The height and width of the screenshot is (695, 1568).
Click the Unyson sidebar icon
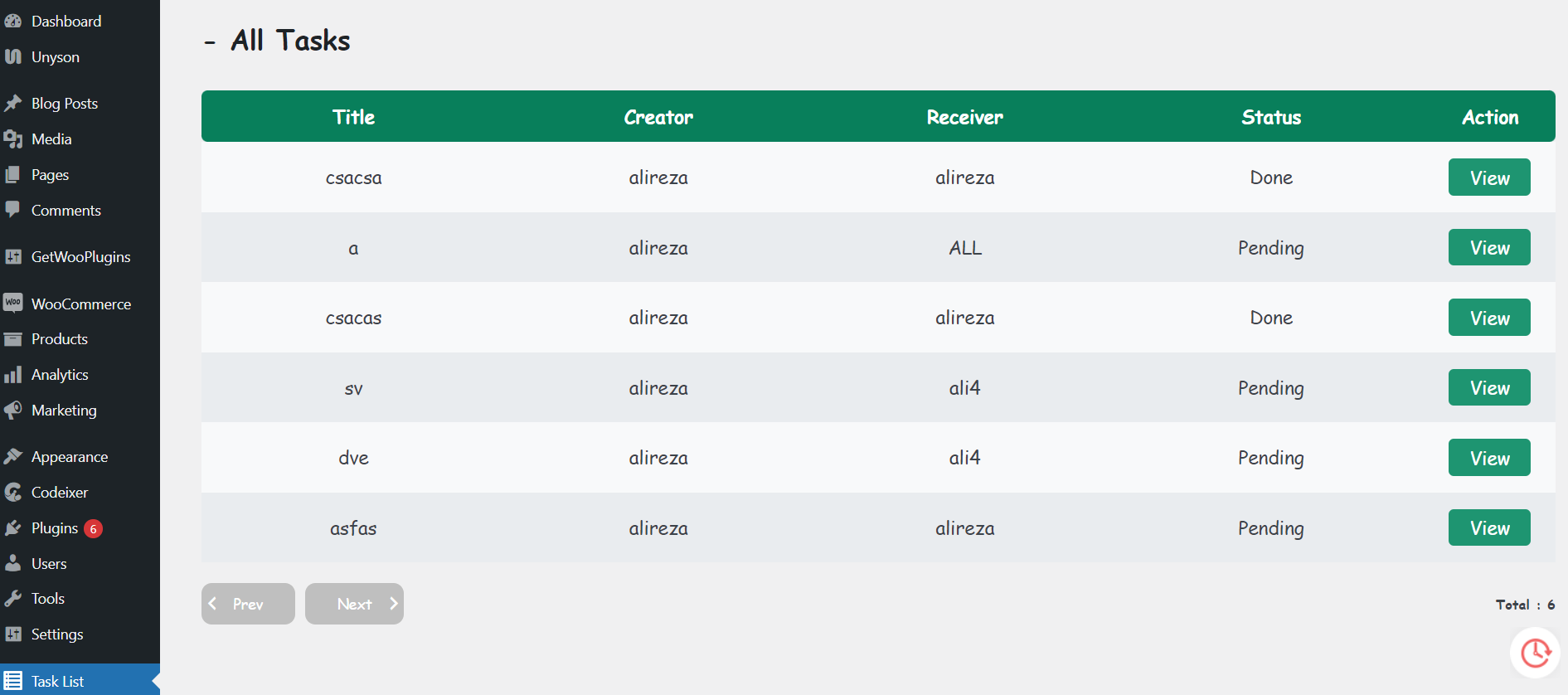pos(13,57)
